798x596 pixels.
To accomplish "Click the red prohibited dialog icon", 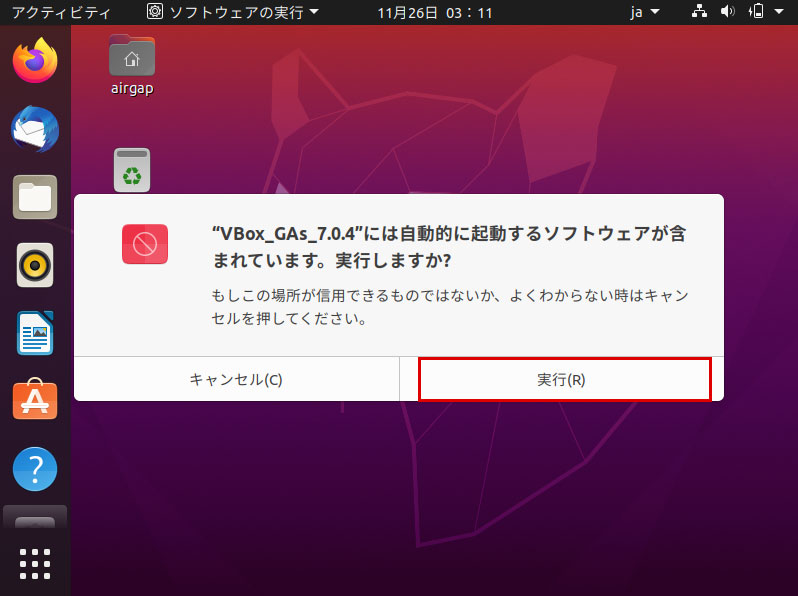I will click(x=145, y=244).
